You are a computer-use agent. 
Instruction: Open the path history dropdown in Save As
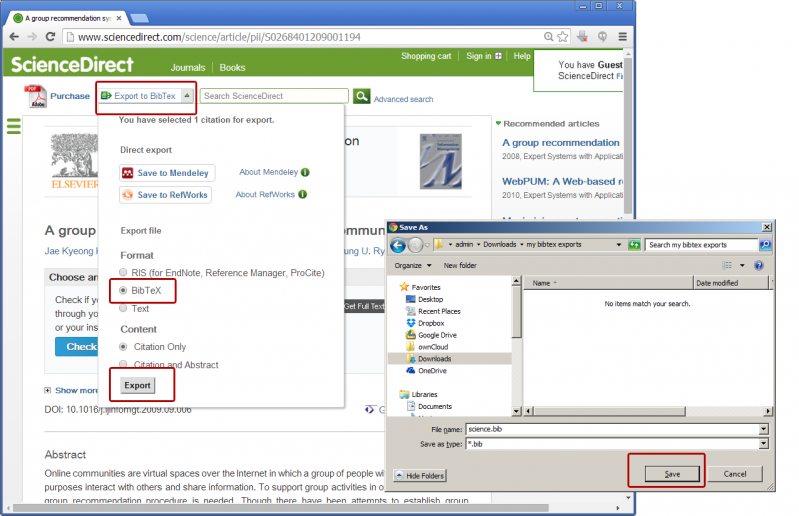tap(619, 245)
